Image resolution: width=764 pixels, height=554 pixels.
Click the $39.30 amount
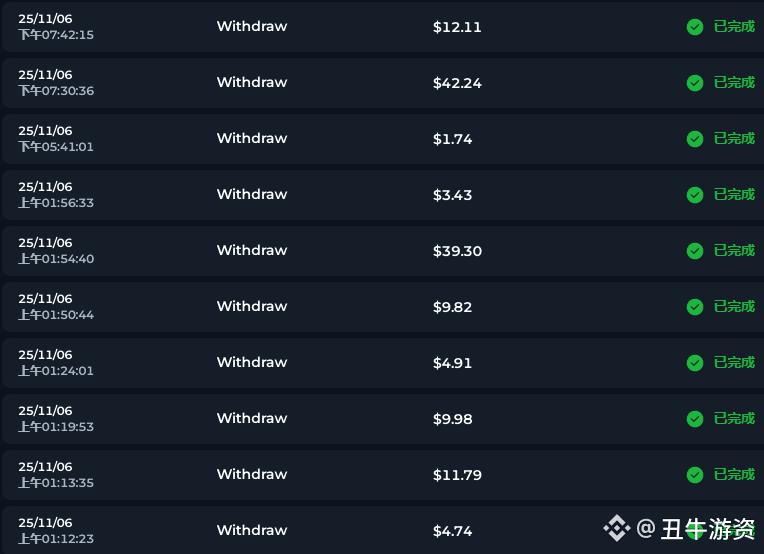coord(457,251)
